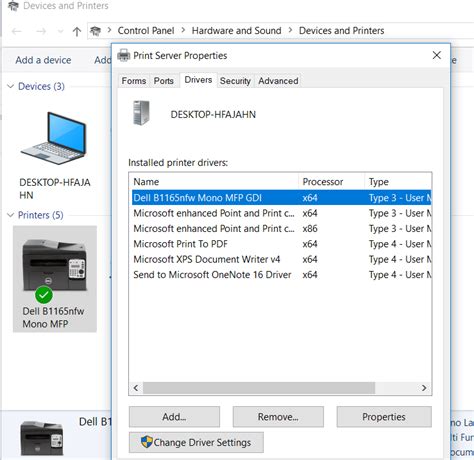
Task: Click the shield icon on Change Driver Settings
Action: tap(146, 442)
